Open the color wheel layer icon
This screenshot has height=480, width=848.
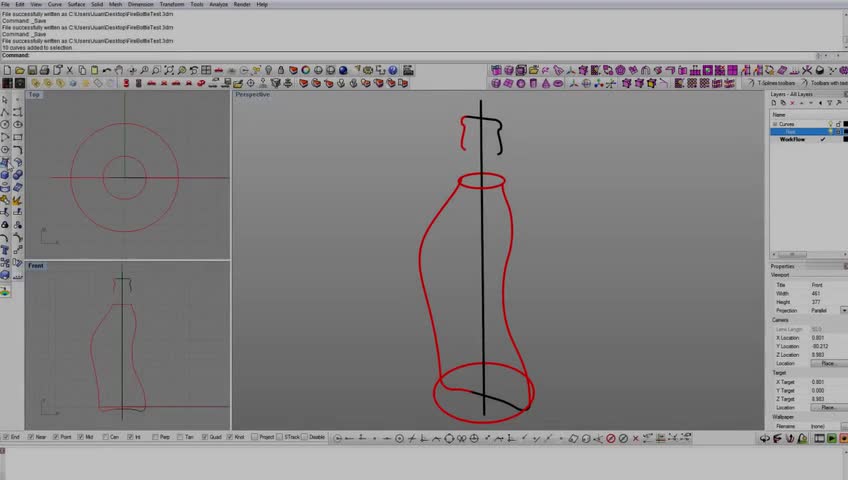[x=306, y=70]
